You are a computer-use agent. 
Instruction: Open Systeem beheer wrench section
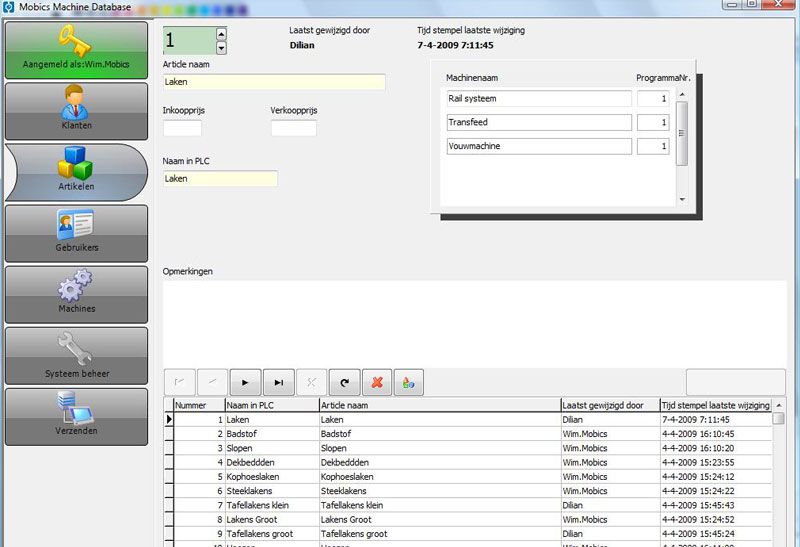(x=76, y=355)
